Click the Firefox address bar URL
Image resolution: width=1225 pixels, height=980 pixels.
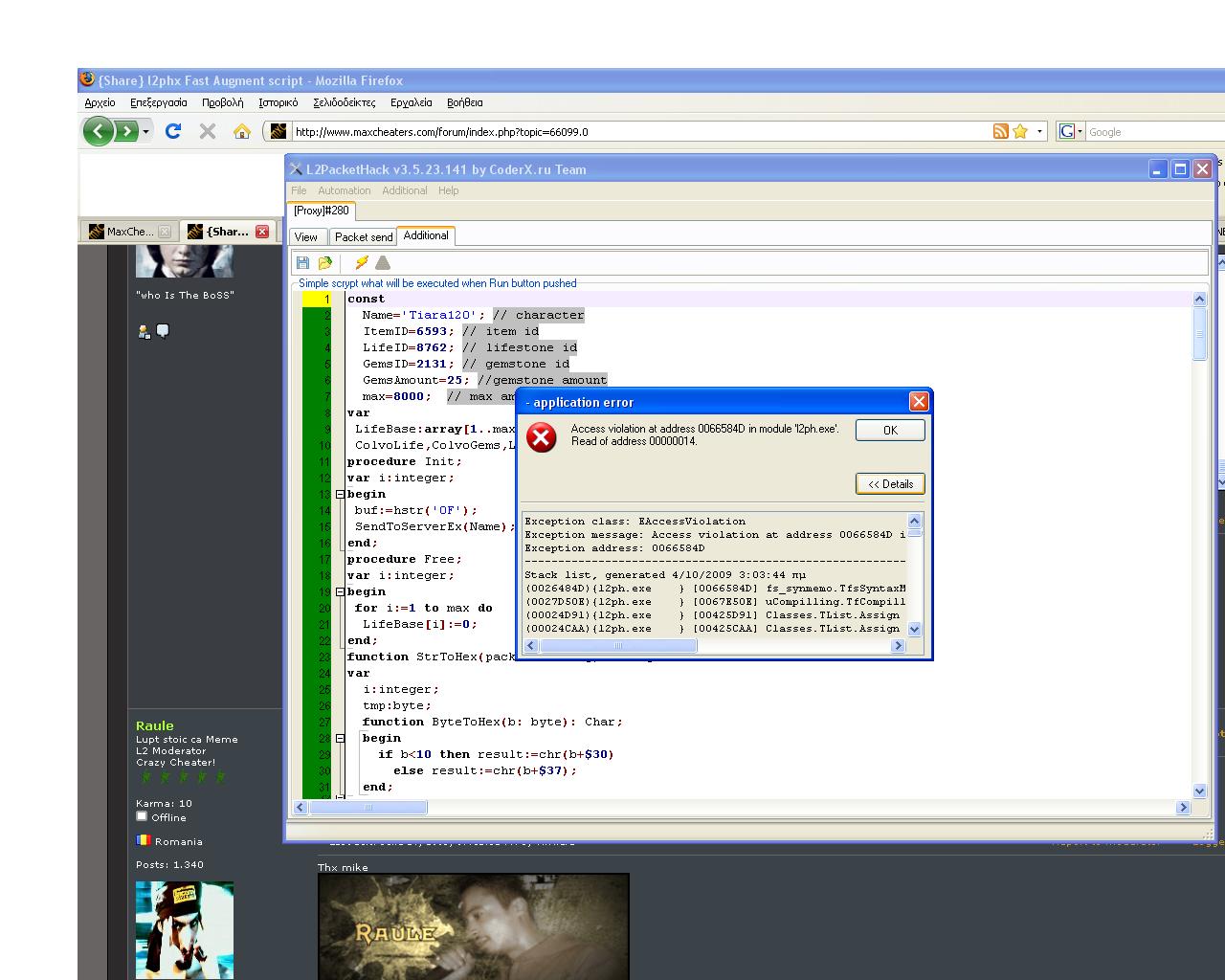click(442, 132)
